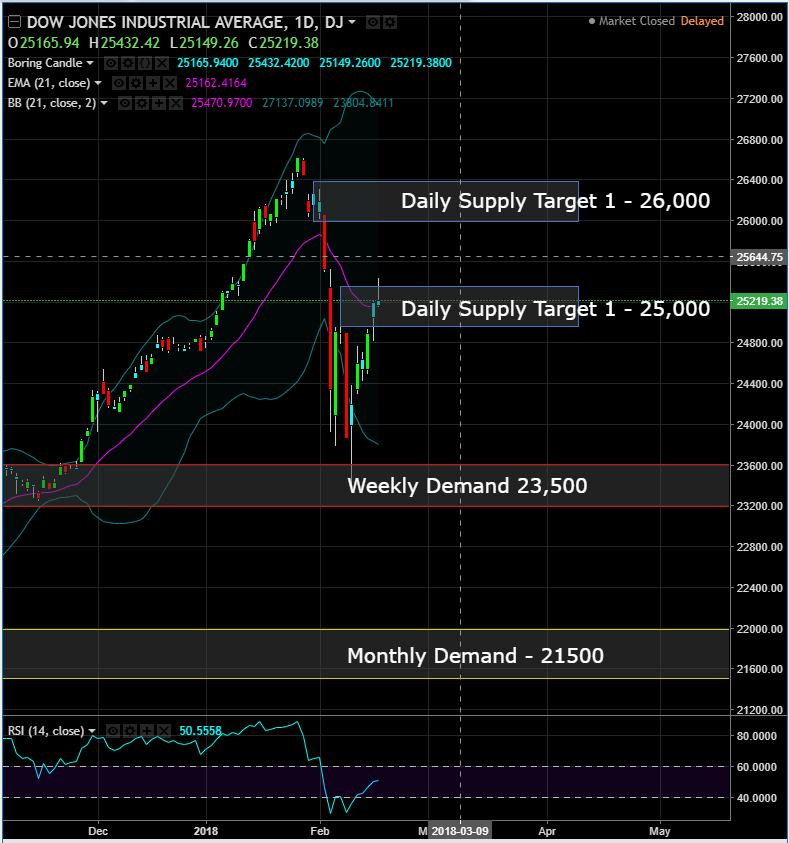Viewport: 789px width, 843px height.
Task: Click the Boring Candle value 25432.4200
Action: pyautogui.click(x=279, y=63)
